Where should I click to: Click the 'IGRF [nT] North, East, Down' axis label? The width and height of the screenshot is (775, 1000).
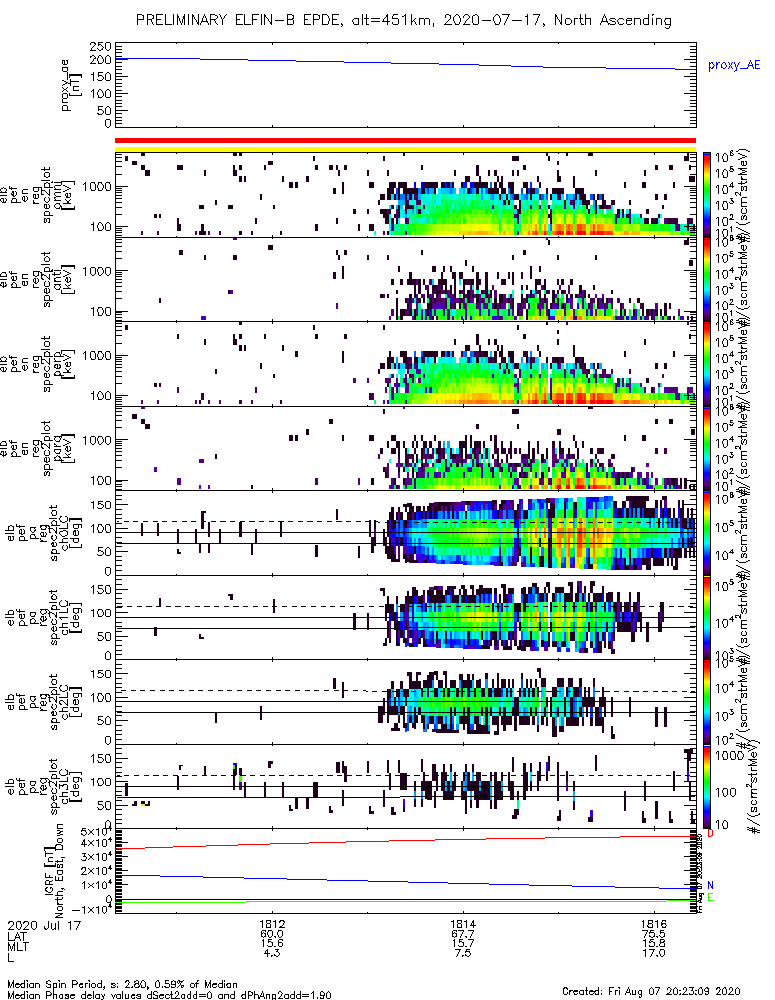click(55, 869)
